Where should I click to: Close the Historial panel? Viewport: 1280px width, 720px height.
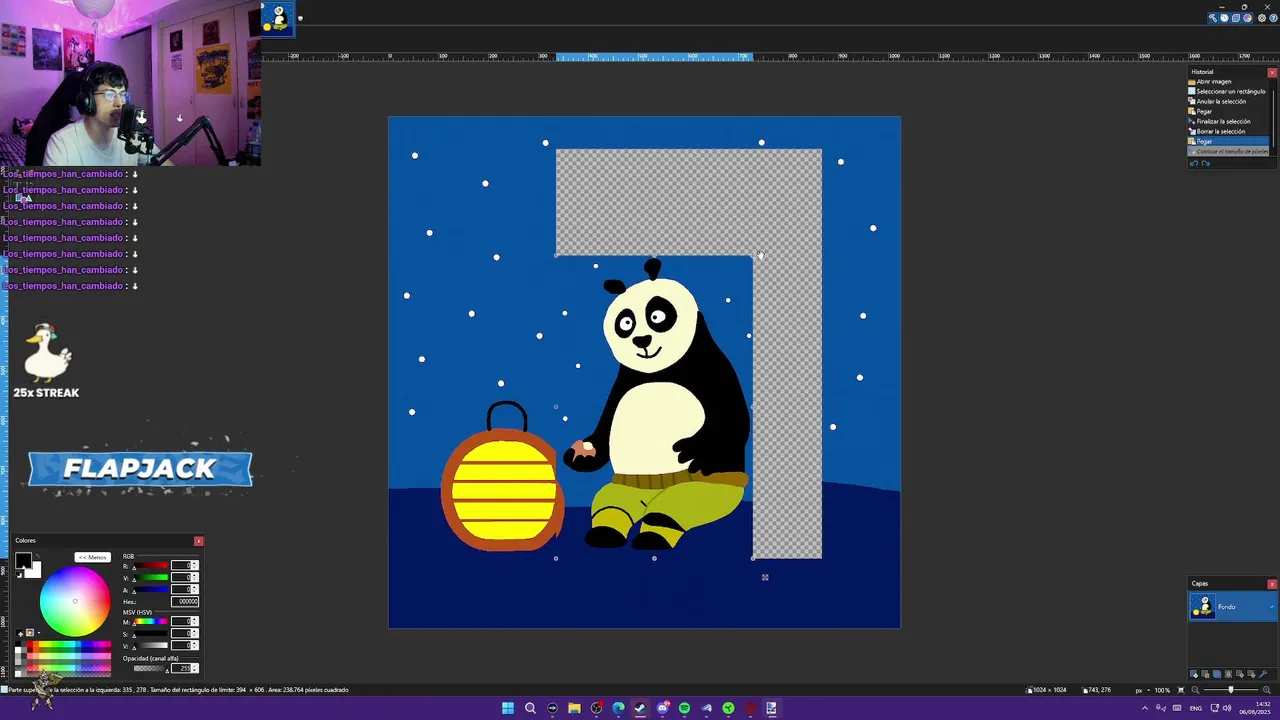point(1272,72)
